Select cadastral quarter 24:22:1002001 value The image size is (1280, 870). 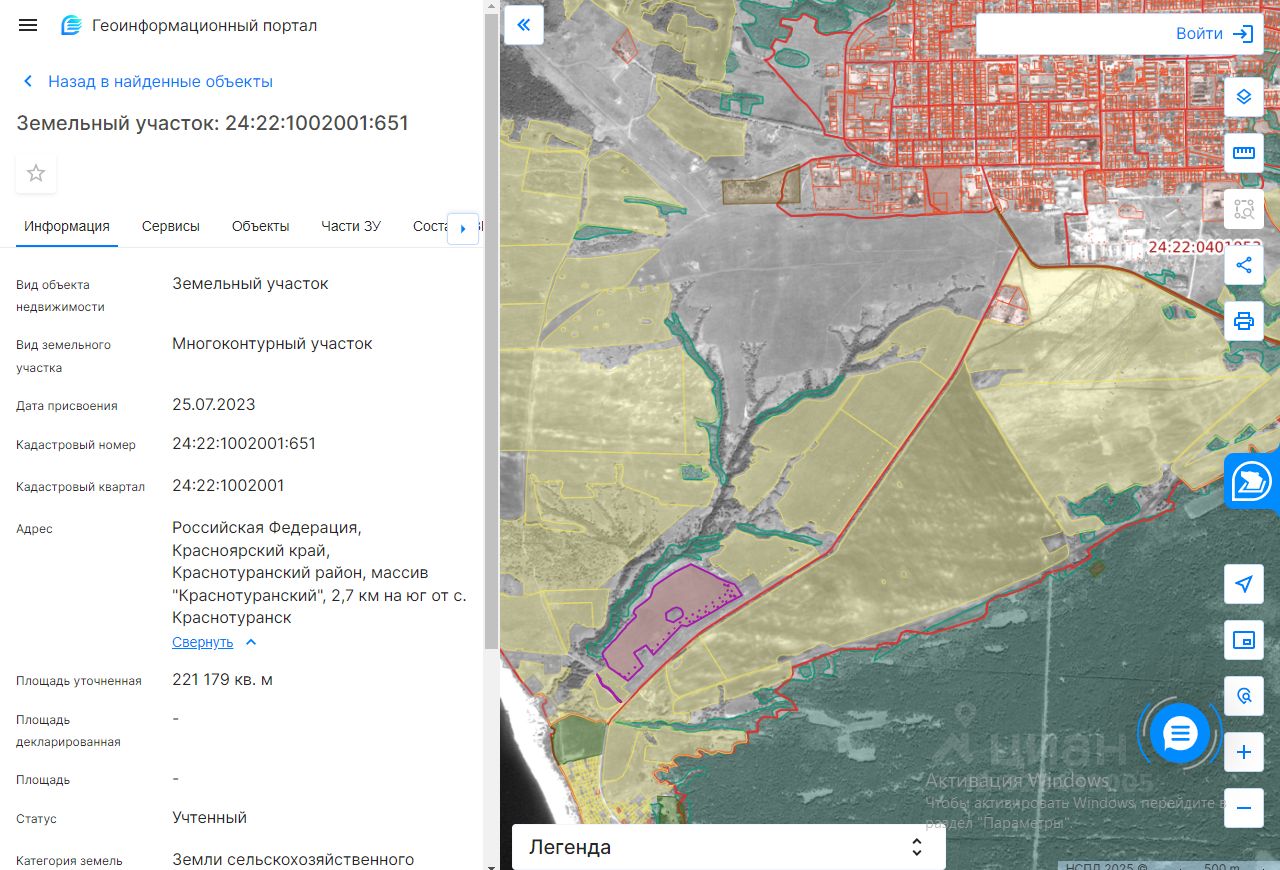pos(228,485)
